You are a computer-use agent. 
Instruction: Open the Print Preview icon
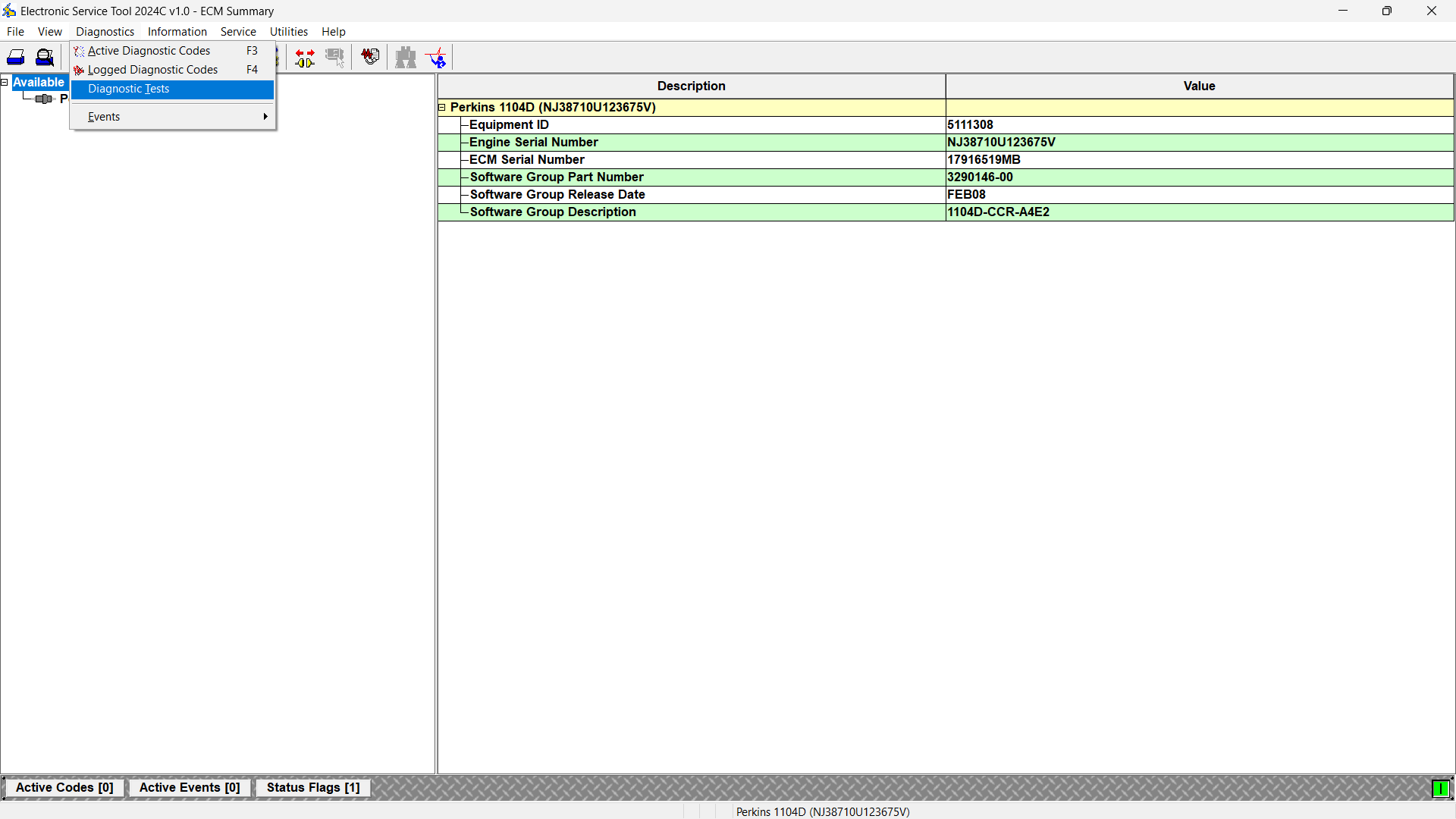pyautogui.click(x=45, y=58)
